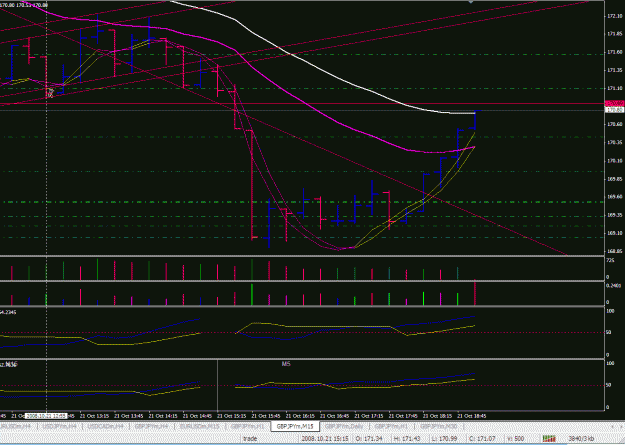Click the M5 label in the bottom indicator pane
The height and width of the screenshot is (445, 625).
[286, 364]
